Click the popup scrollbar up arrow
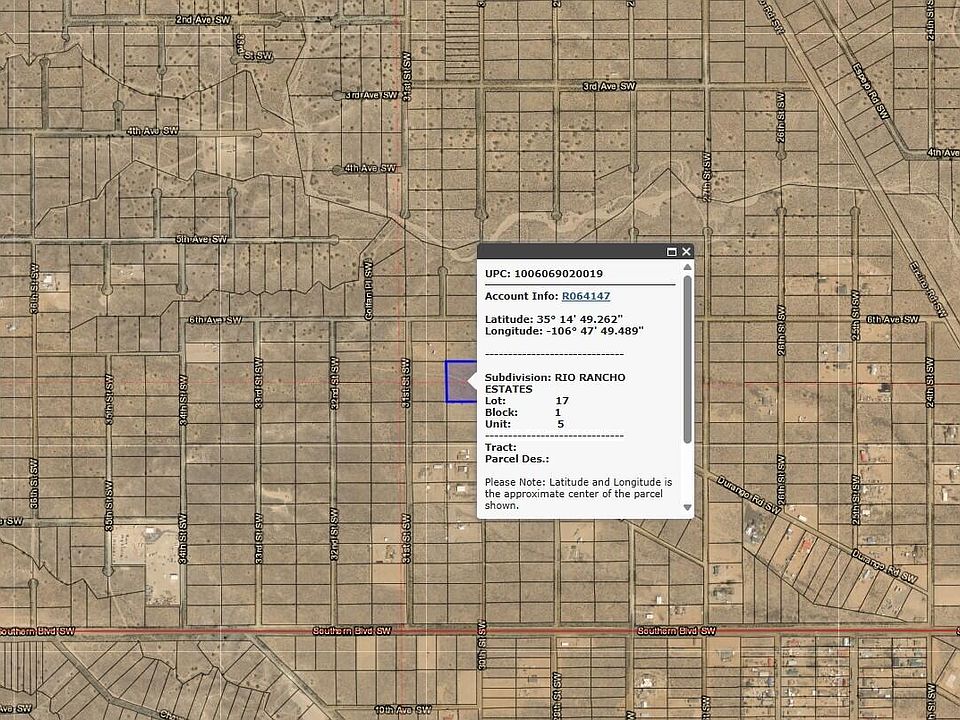 tap(687, 270)
